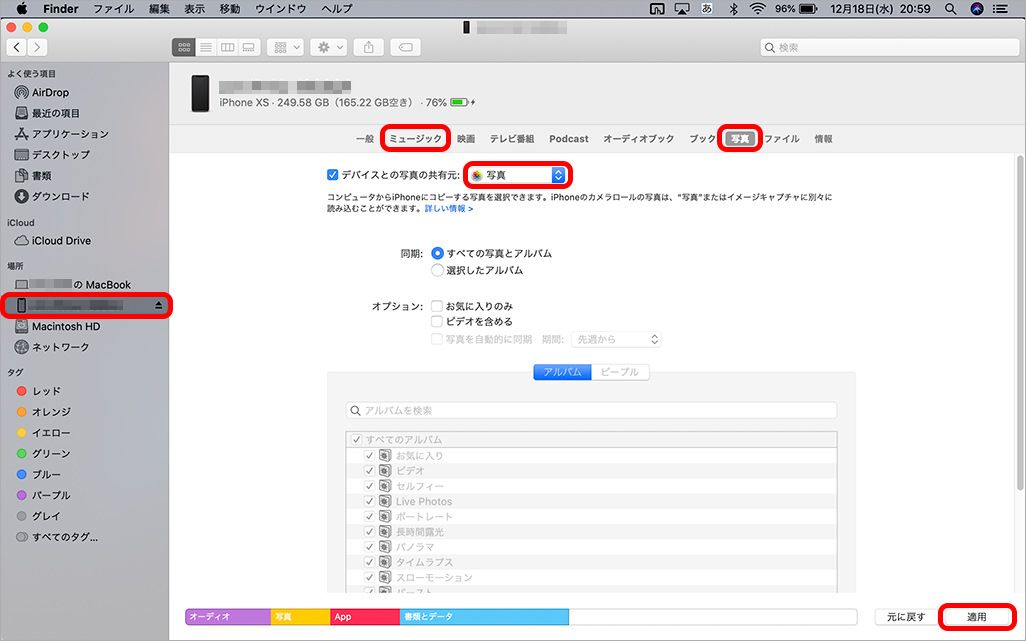1026x641 pixels.
Task: Click the share icon in toolbar
Action: coord(369,47)
